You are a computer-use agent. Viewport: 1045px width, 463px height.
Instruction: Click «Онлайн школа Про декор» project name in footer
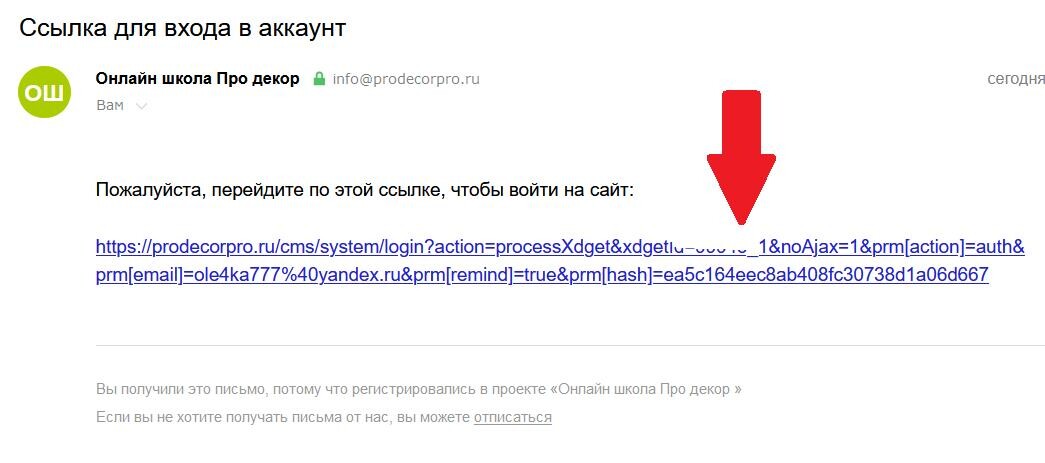[x=646, y=389]
